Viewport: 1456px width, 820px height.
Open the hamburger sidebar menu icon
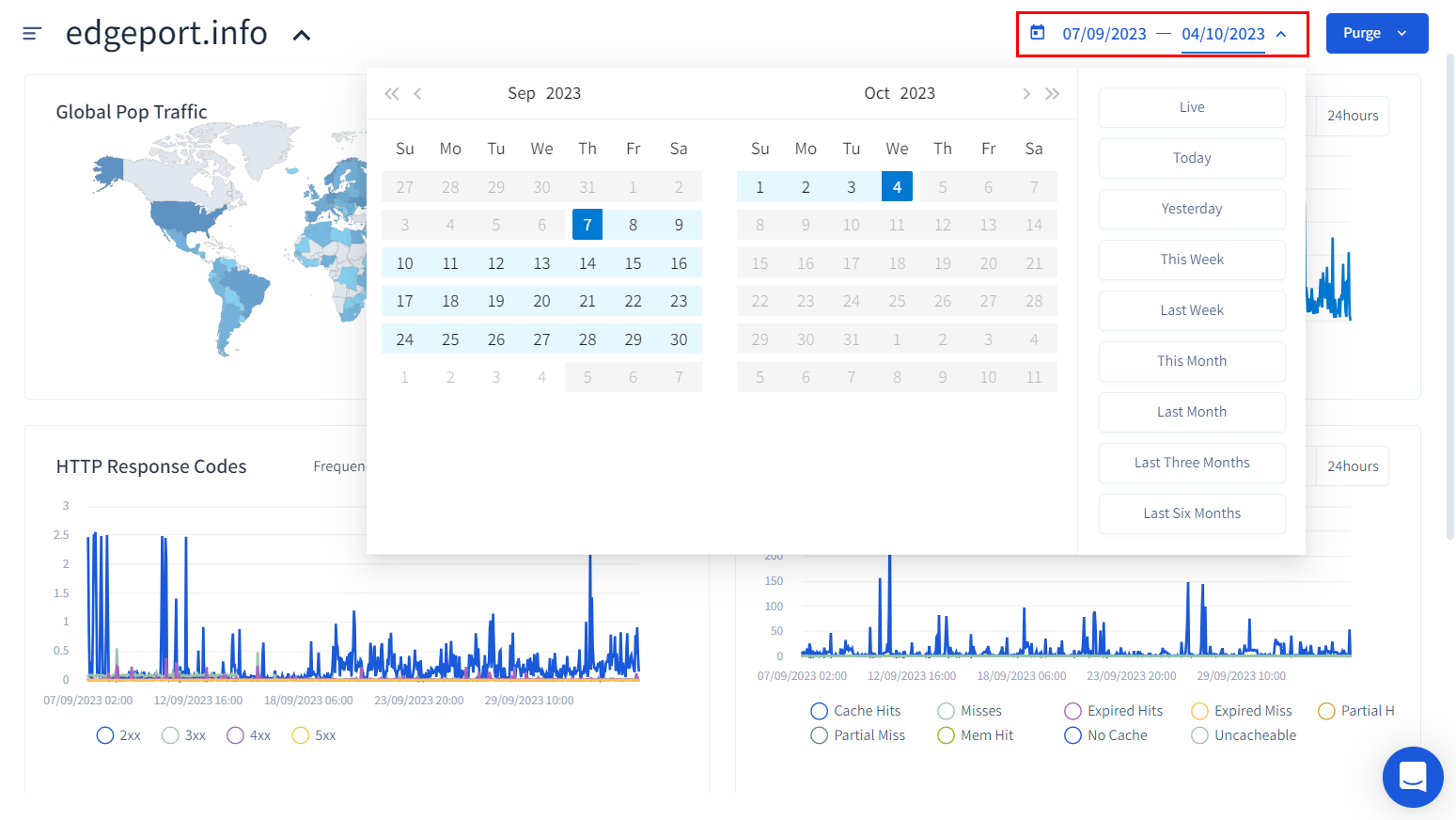(32, 34)
